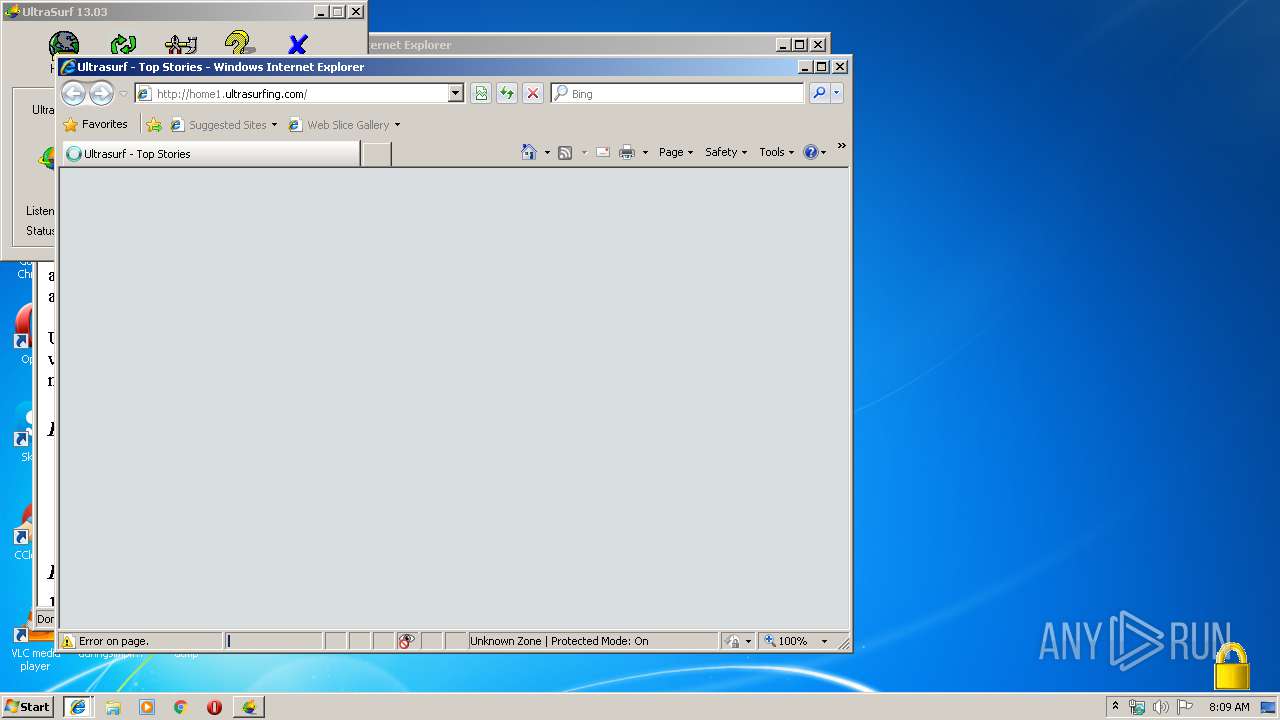Click the UltraSurf Retry green arrows icon

[123, 43]
